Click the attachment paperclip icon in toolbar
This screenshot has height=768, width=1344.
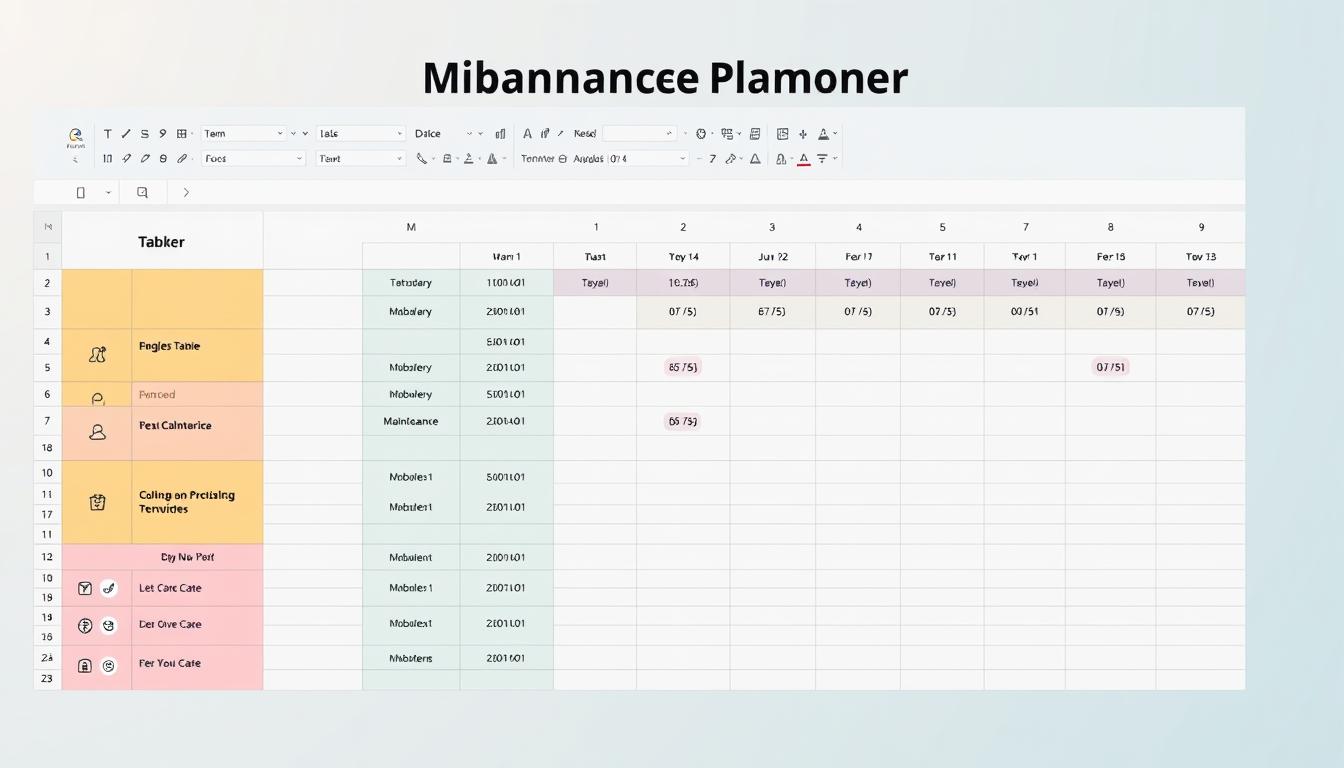click(182, 158)
